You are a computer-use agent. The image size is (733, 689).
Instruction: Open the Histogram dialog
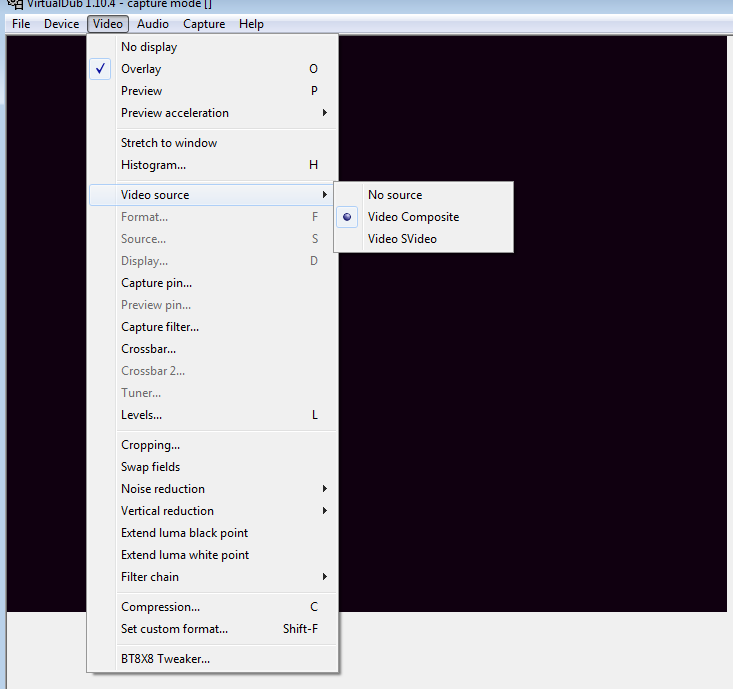[213, 165]
